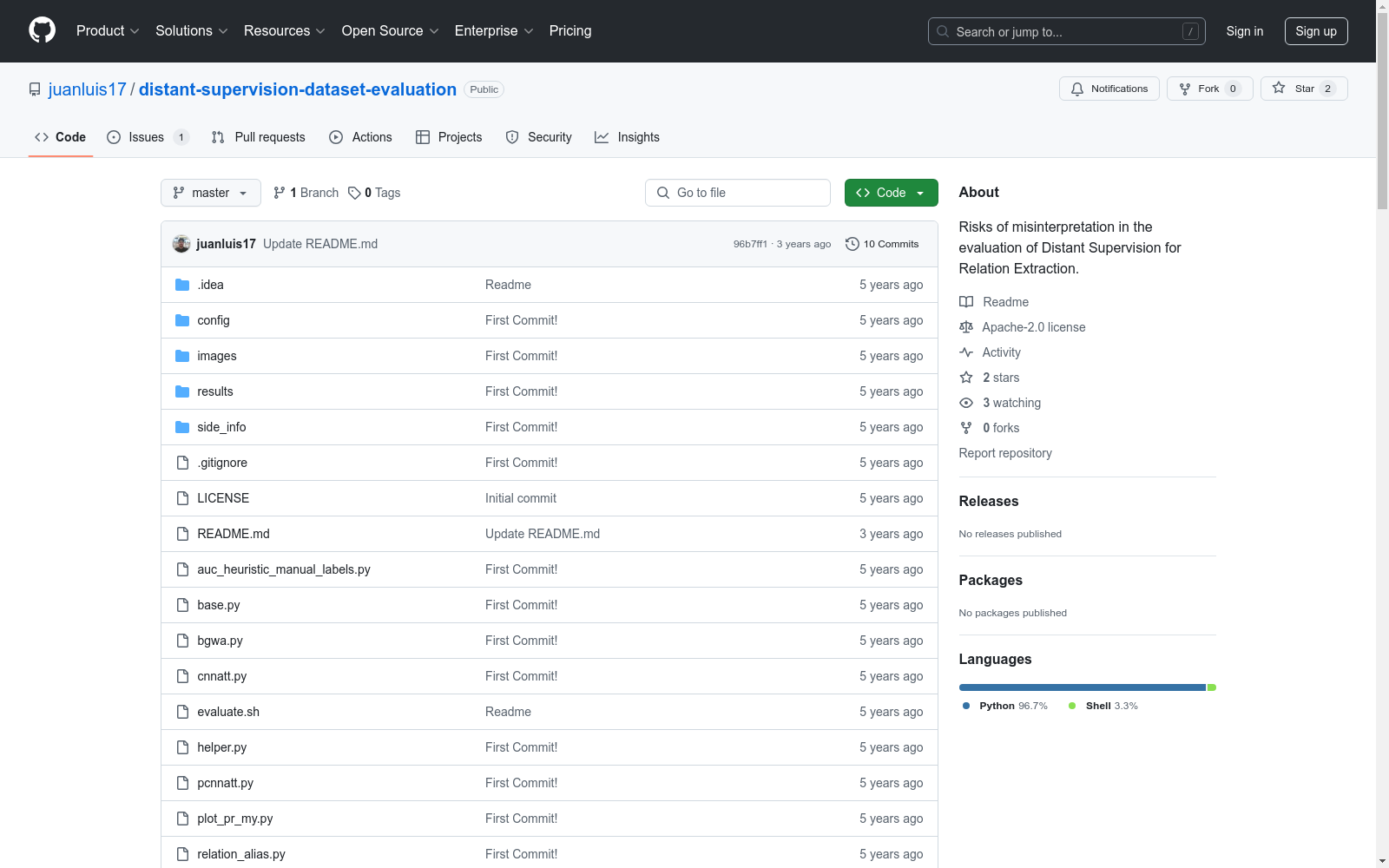The width and height of the screenshot is (1389, 868).
Task: Switch to the Issues tab
Action: [x=148, y=137]
